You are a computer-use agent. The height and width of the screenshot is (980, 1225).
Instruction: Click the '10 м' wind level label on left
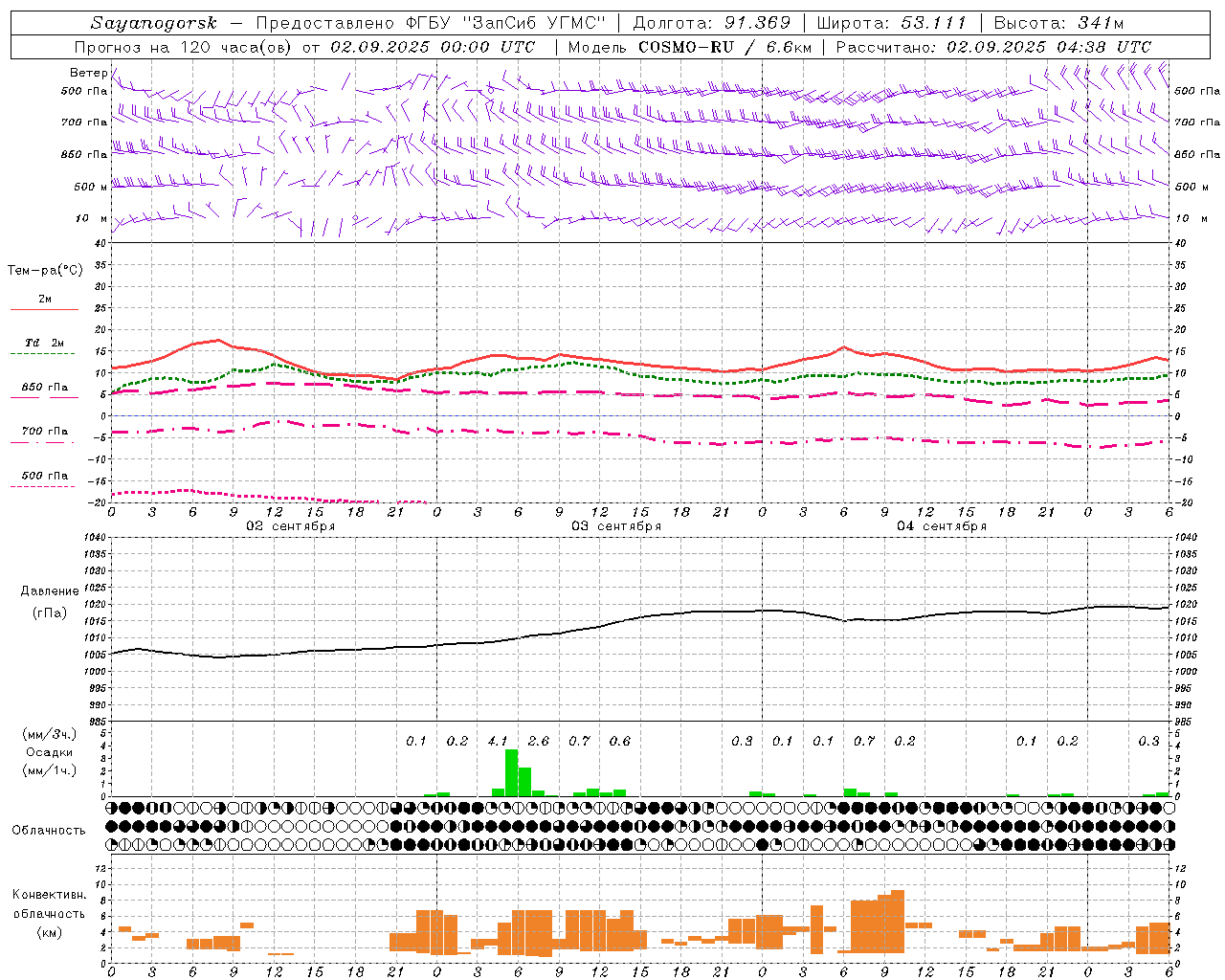click(92, 219)
